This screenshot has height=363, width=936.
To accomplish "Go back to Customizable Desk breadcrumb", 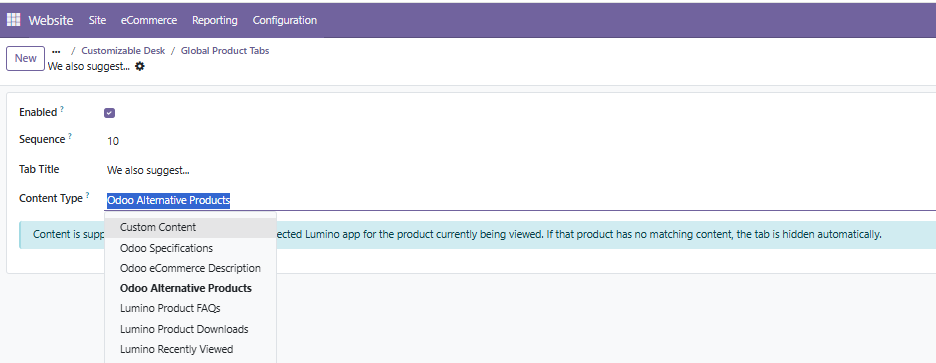I will tap(123, 51).
